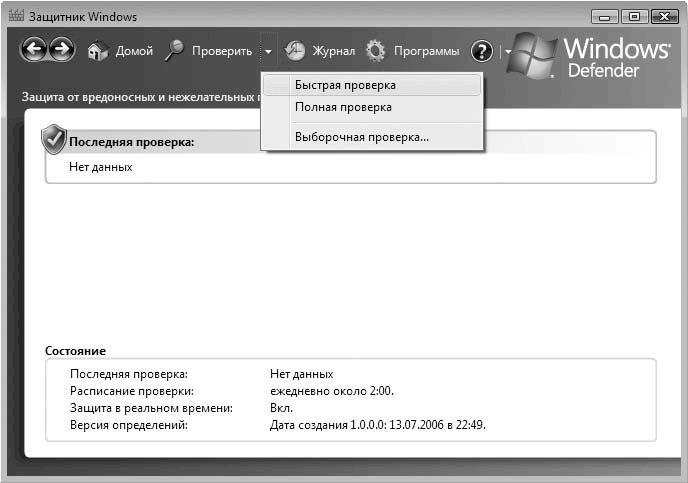
Task: Click the Forward arrow navigation button
Action: (x=61, y=50)
